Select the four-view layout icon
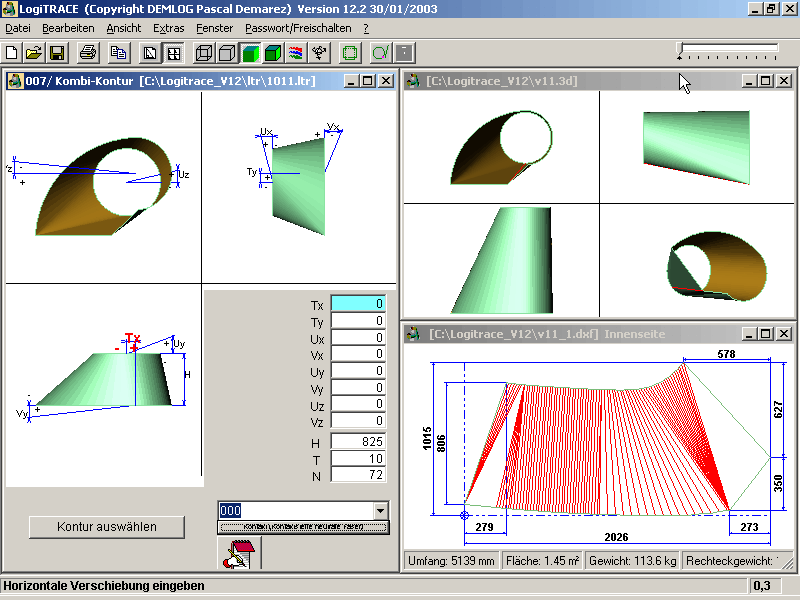The height and width of the screenshot is (600, 800). (173, 53)
